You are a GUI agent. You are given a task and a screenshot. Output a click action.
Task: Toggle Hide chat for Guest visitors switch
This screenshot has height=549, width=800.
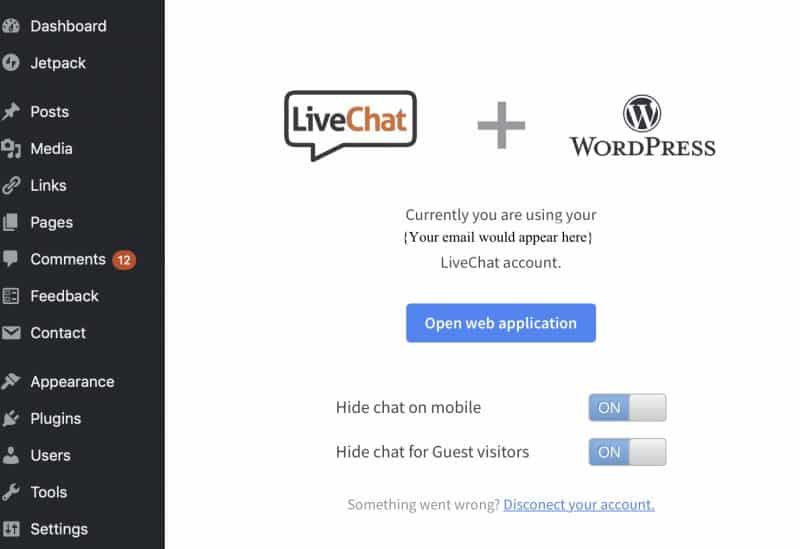[x=627, y=452]
